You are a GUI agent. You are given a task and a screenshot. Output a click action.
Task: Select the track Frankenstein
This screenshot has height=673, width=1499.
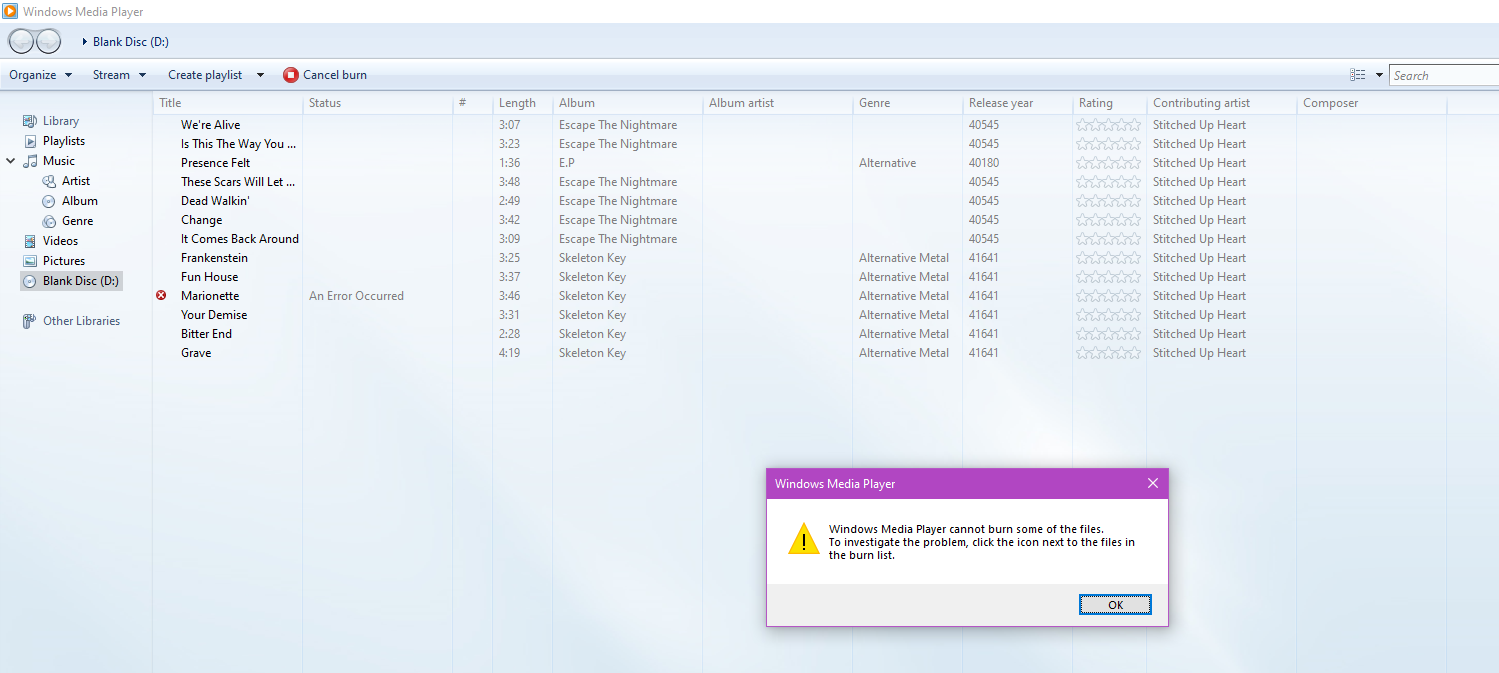tap(214, 258)
